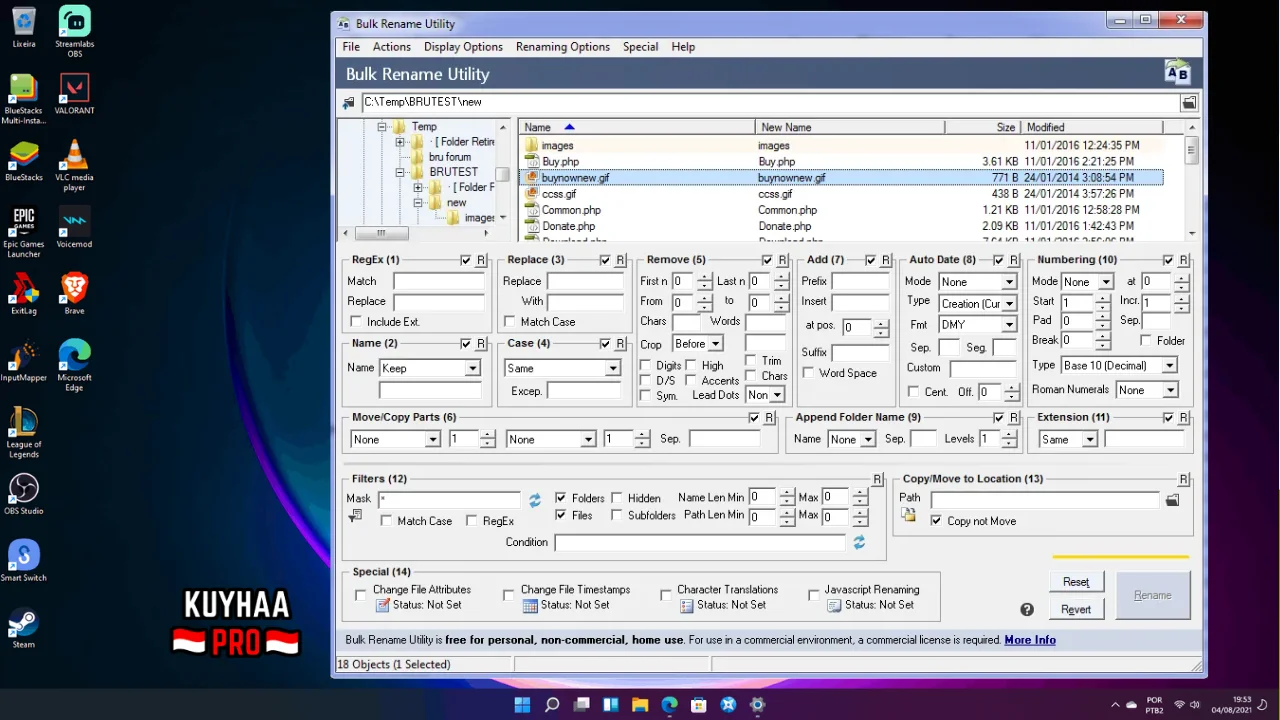
Task: Open Steam desktop icon
Action: (x=24, y=628)
